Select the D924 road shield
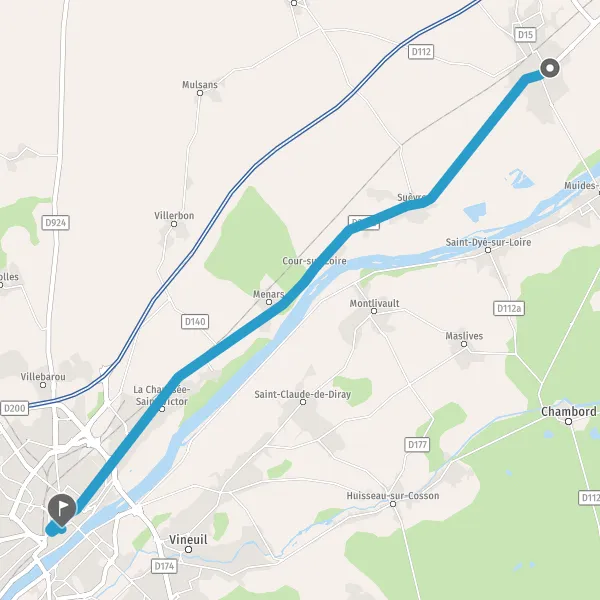This screenshot has height=600, width=600. tap(55, 222)
